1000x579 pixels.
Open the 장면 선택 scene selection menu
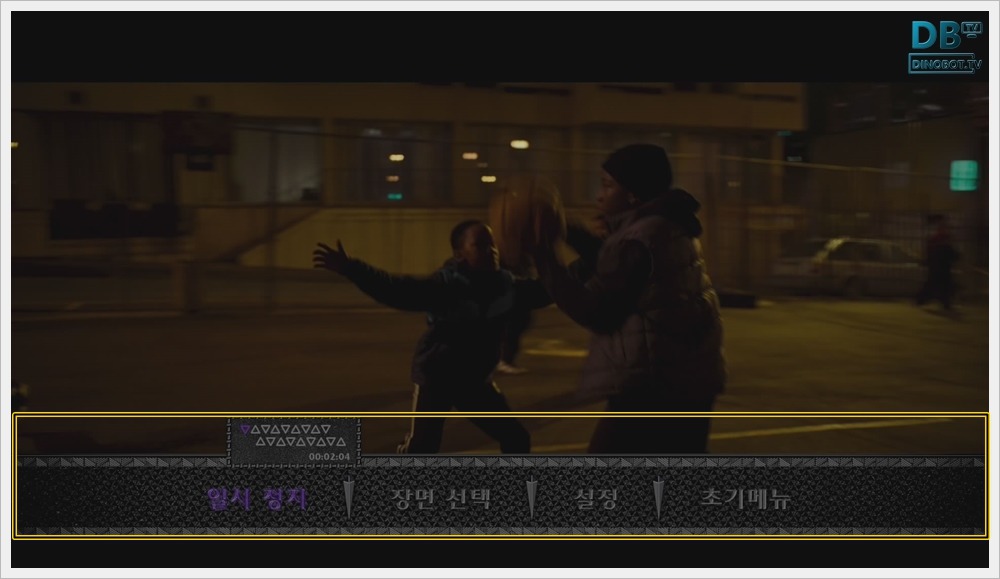(x=441, y=498)
